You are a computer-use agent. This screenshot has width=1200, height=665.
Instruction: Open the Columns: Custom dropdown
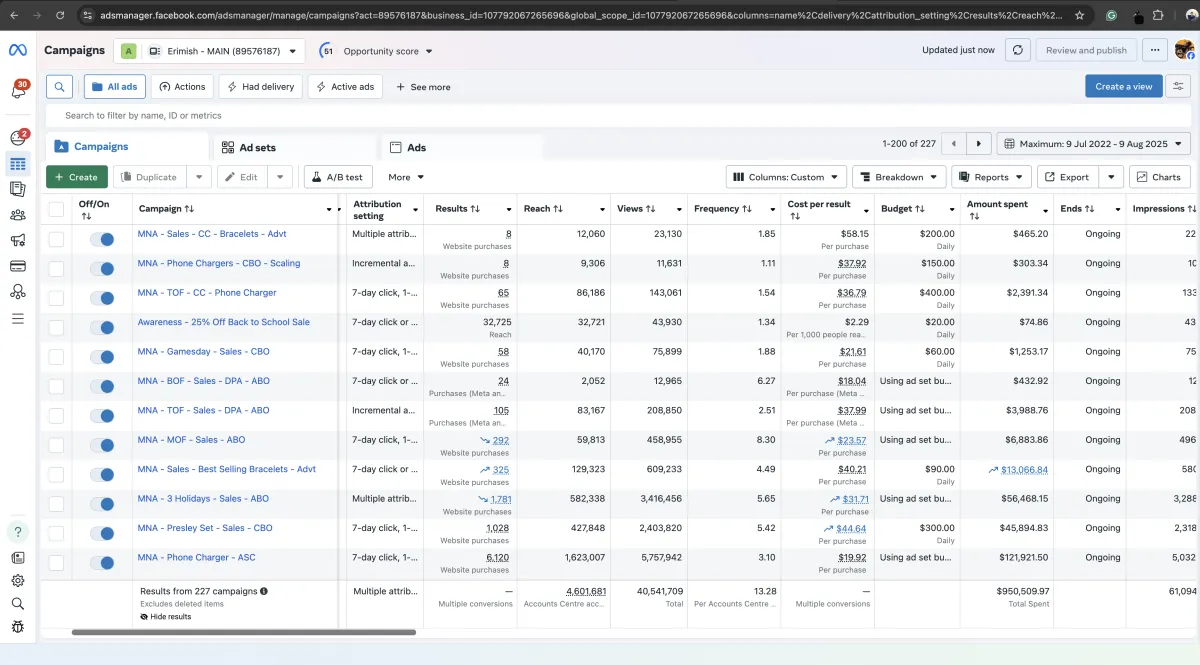(786, 177)
